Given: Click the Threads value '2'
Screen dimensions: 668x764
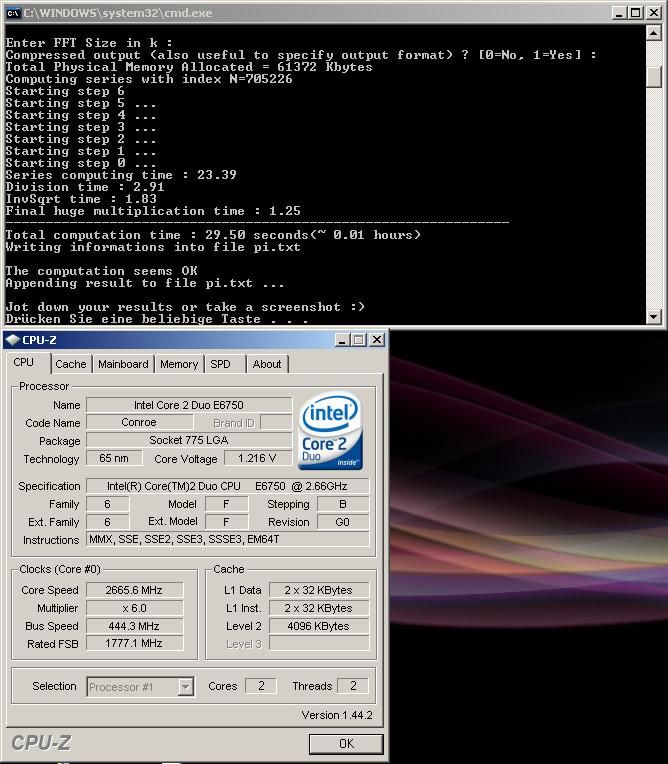Looking at the screenshot, I should pyautogui.click(x=353, y=686).
